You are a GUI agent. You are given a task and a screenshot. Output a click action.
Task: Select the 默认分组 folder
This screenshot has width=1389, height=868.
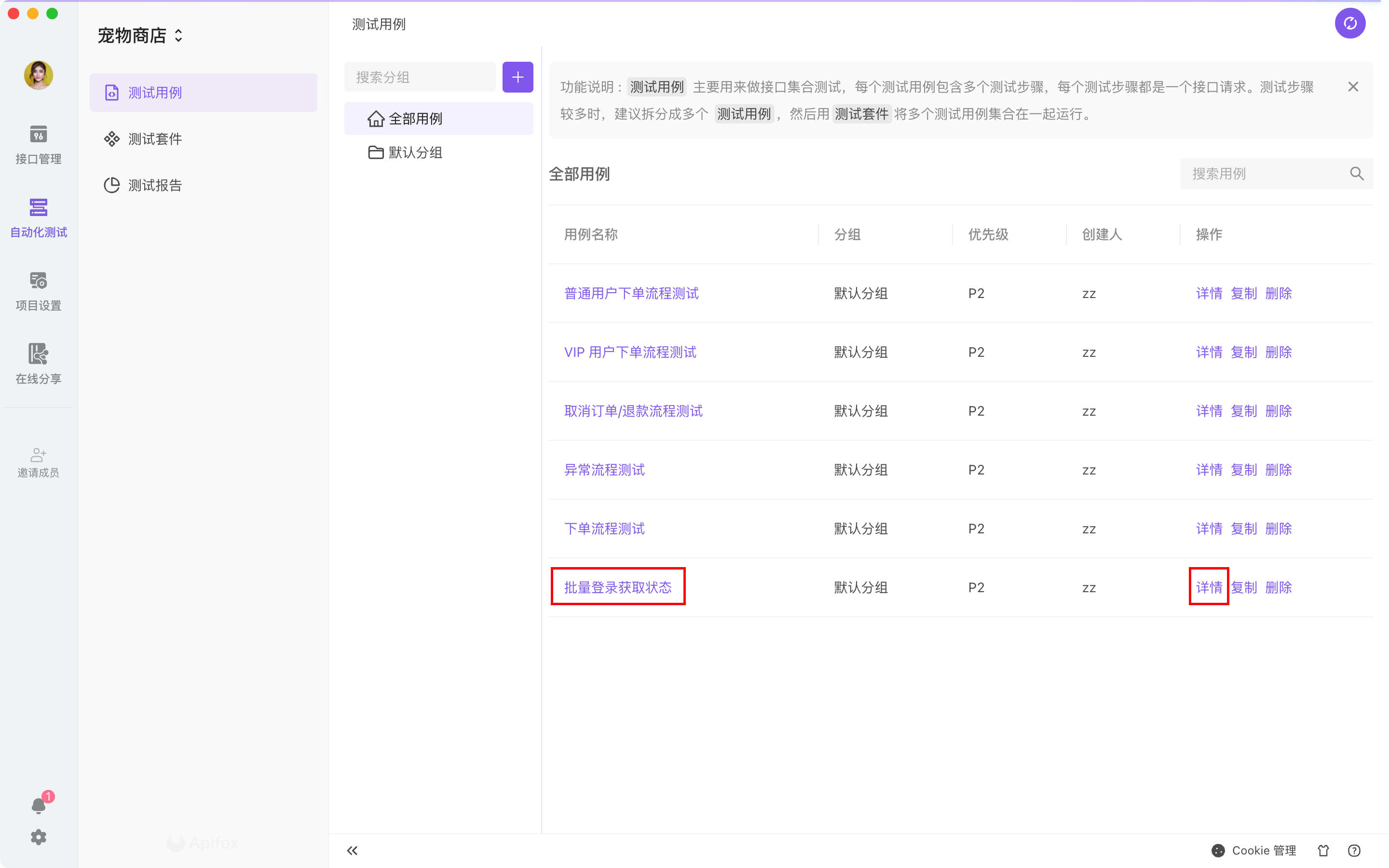414,153
